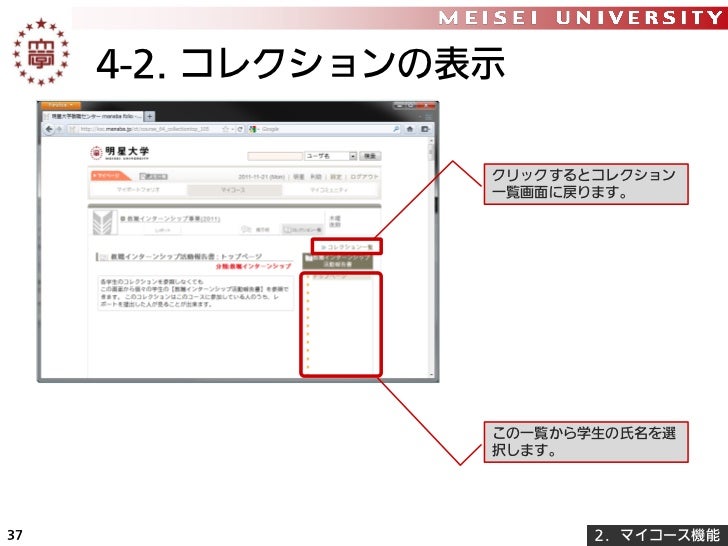
Task: Click the 明星大学 logo in the page
Action: pos(120,153)
